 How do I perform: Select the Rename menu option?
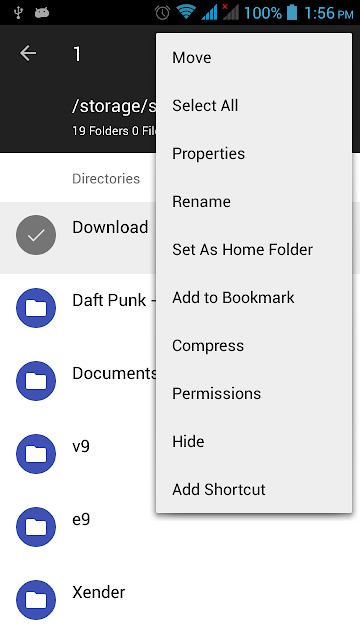click(x=253, y=202)
